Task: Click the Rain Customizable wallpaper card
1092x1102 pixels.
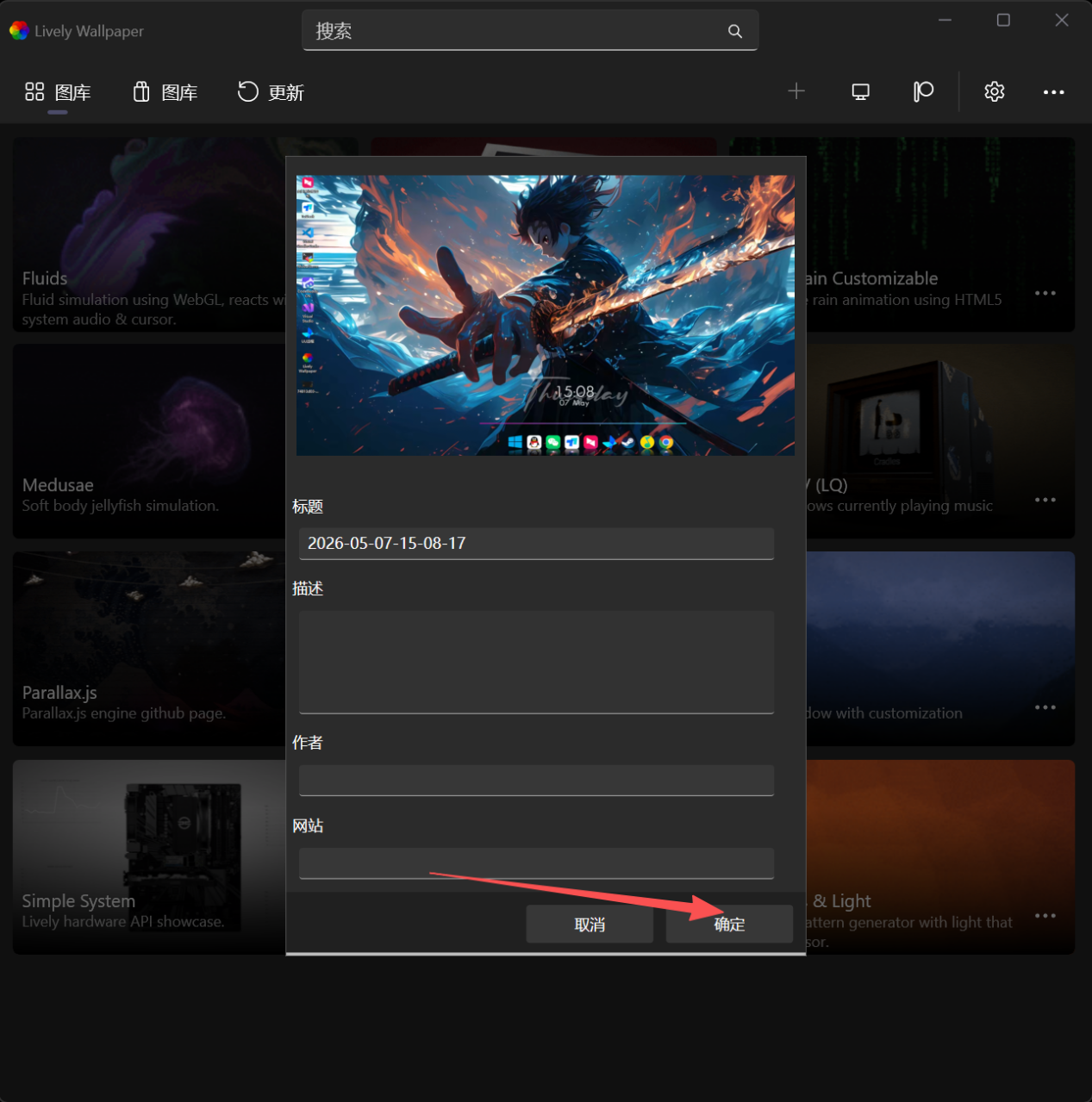Action: (940, 234)
